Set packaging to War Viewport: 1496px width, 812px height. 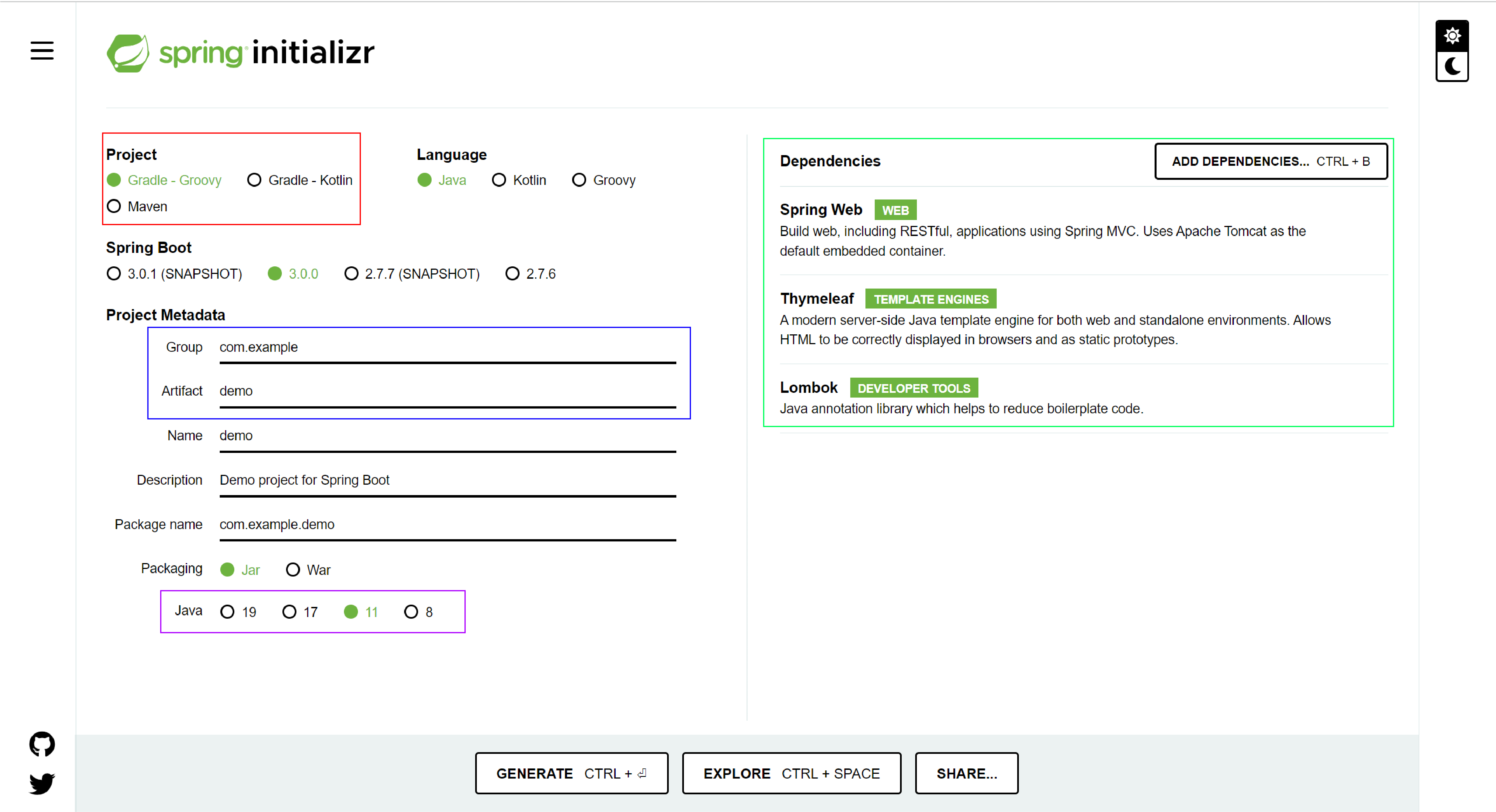(x=293, y=570)
